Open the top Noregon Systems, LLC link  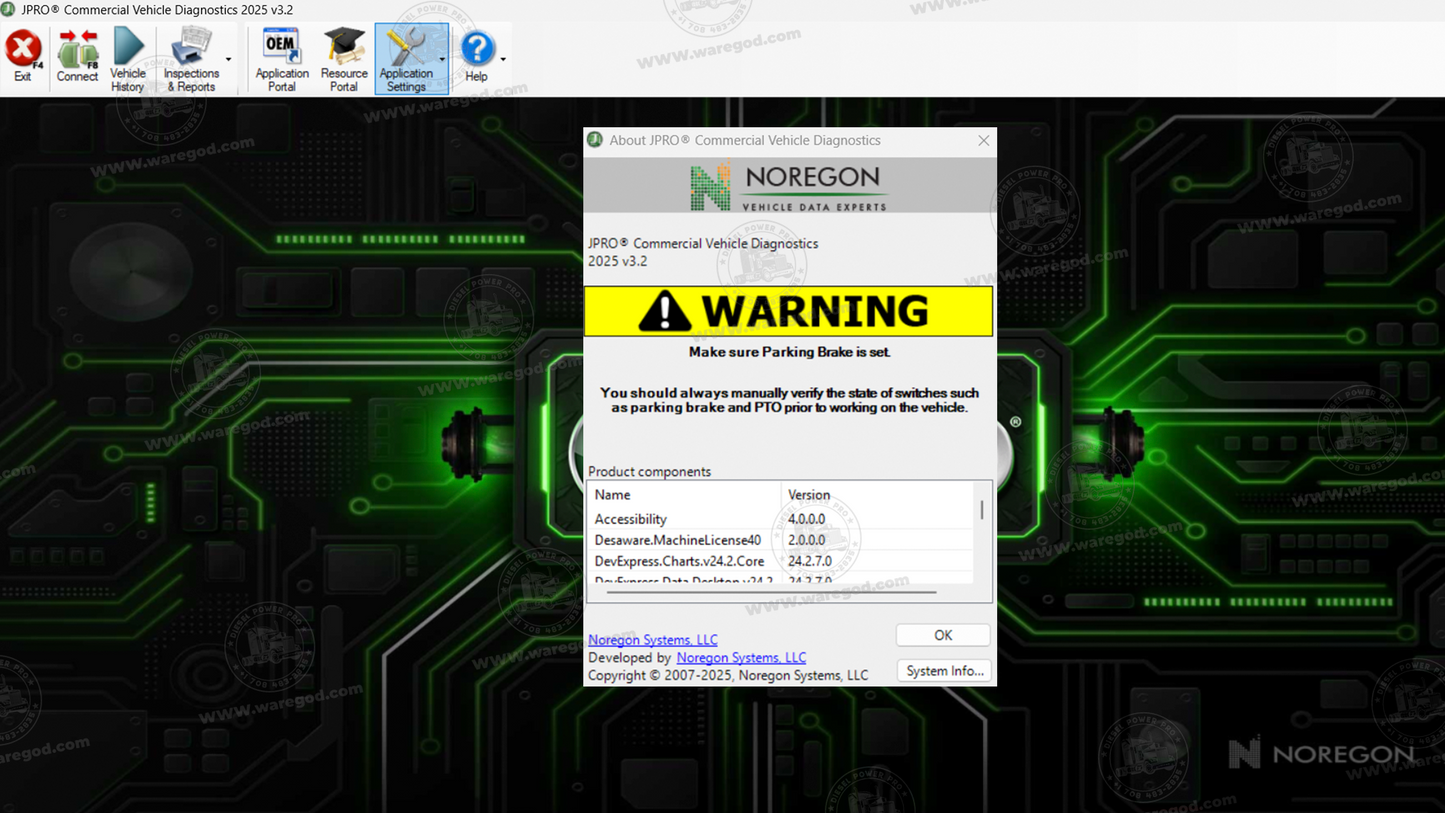[x=652, y=640]
